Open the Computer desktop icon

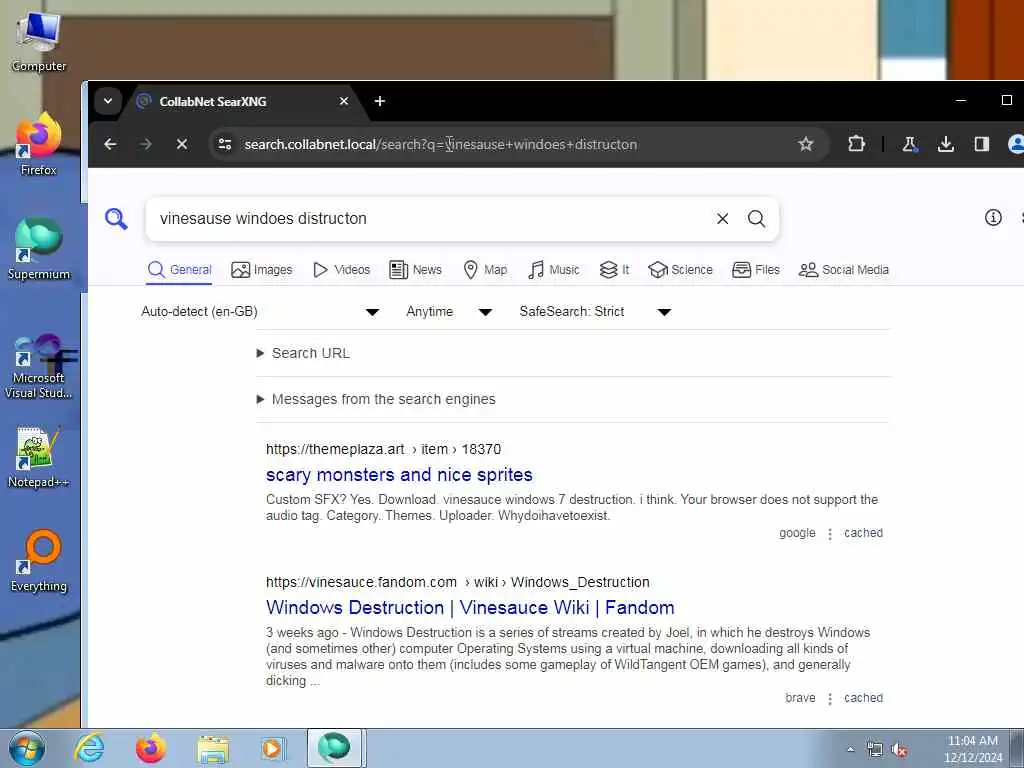[39, 40]
